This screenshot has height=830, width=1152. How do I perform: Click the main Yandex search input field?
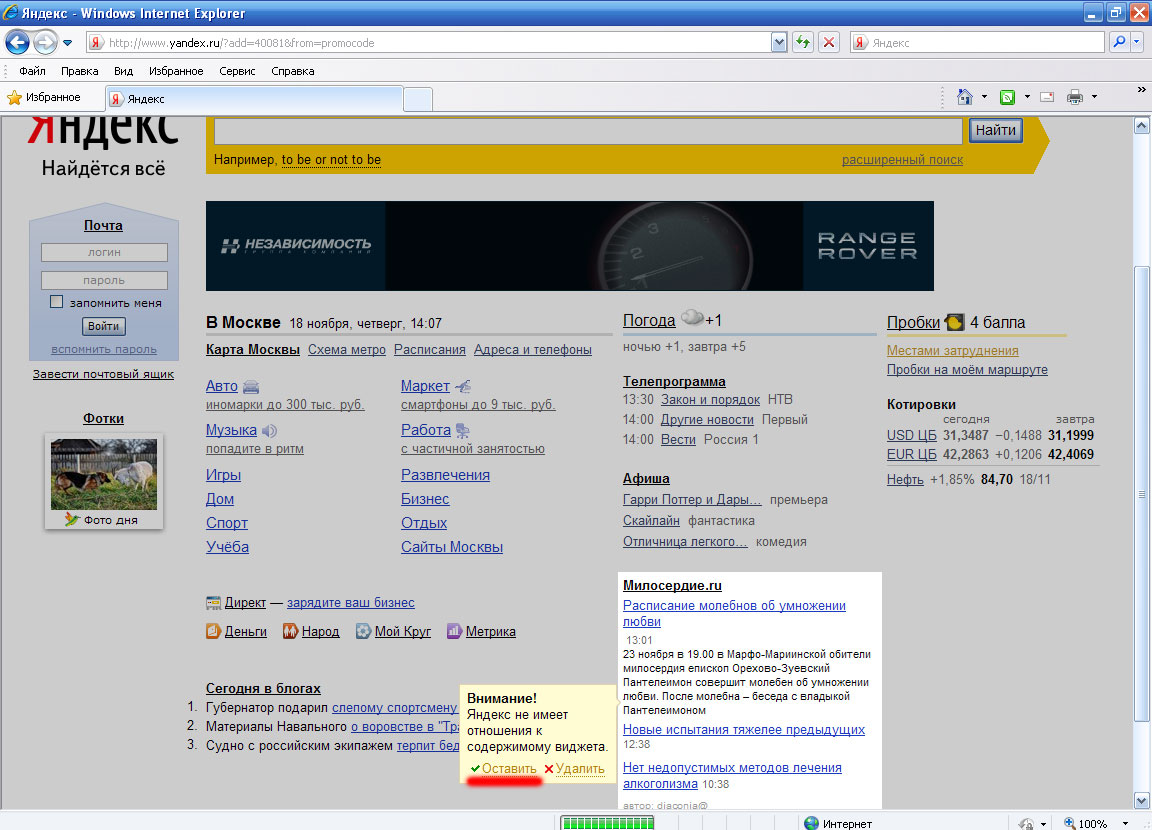tap(588, 131)
